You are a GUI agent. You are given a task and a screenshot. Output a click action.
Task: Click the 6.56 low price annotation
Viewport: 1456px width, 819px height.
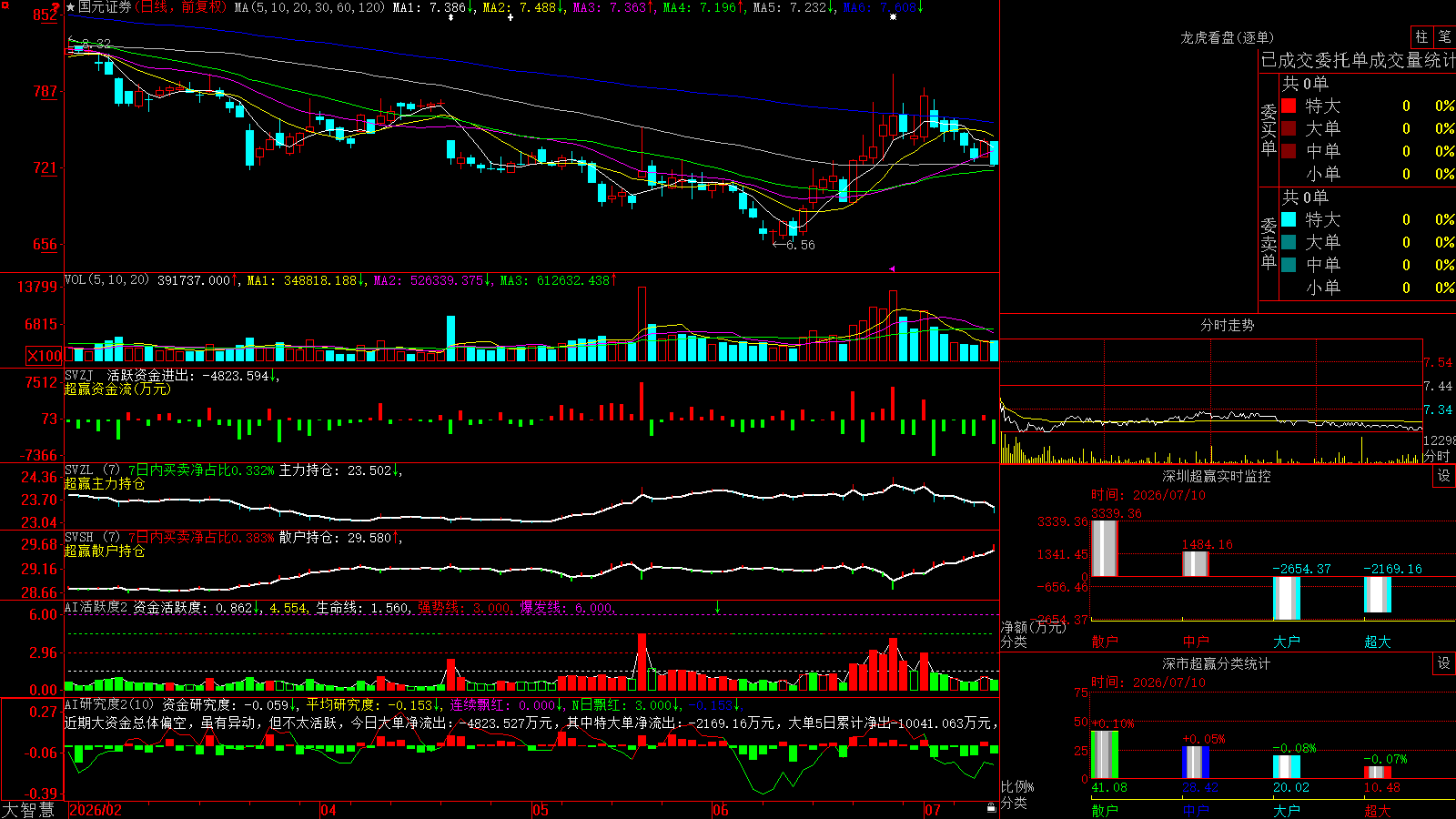801,245
